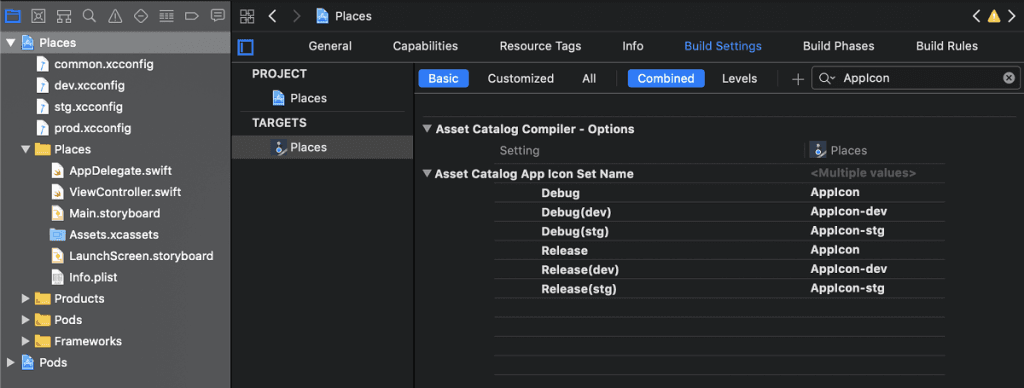Open the Debug navigator icon

pos(167,16)
